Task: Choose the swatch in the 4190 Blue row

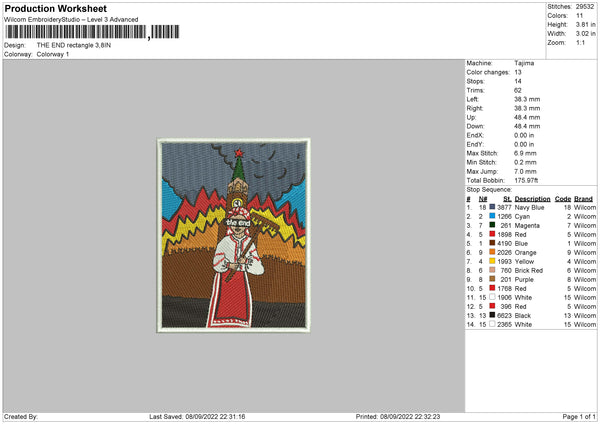Action: point(492,243)
